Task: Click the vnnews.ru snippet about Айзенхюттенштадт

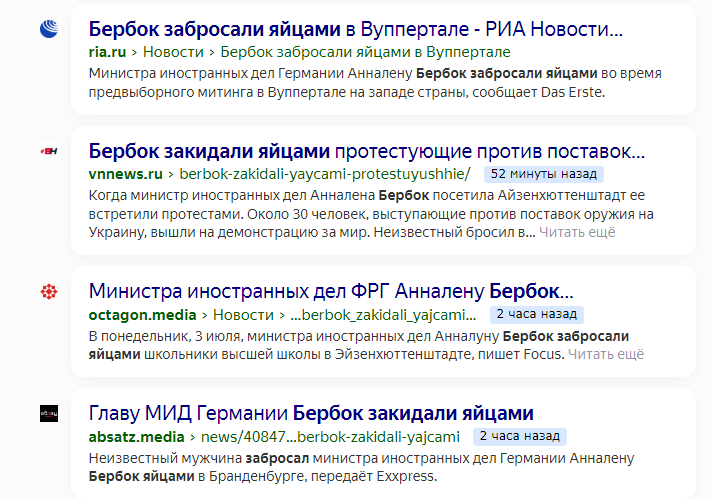Action: 371,213
